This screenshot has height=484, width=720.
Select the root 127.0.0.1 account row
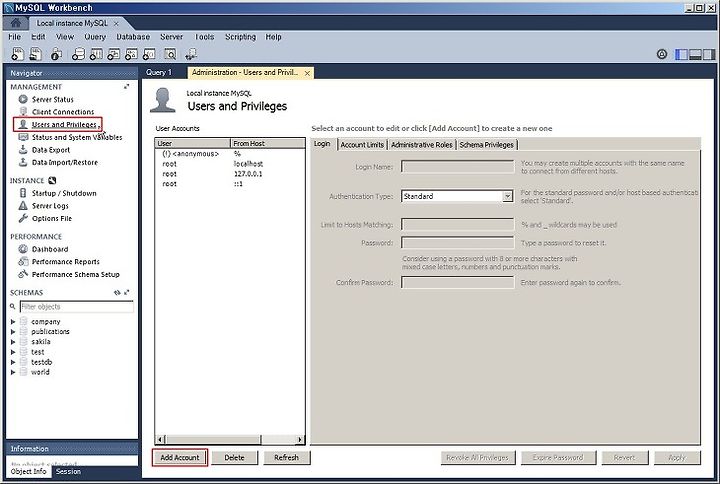tap(230, 174)
